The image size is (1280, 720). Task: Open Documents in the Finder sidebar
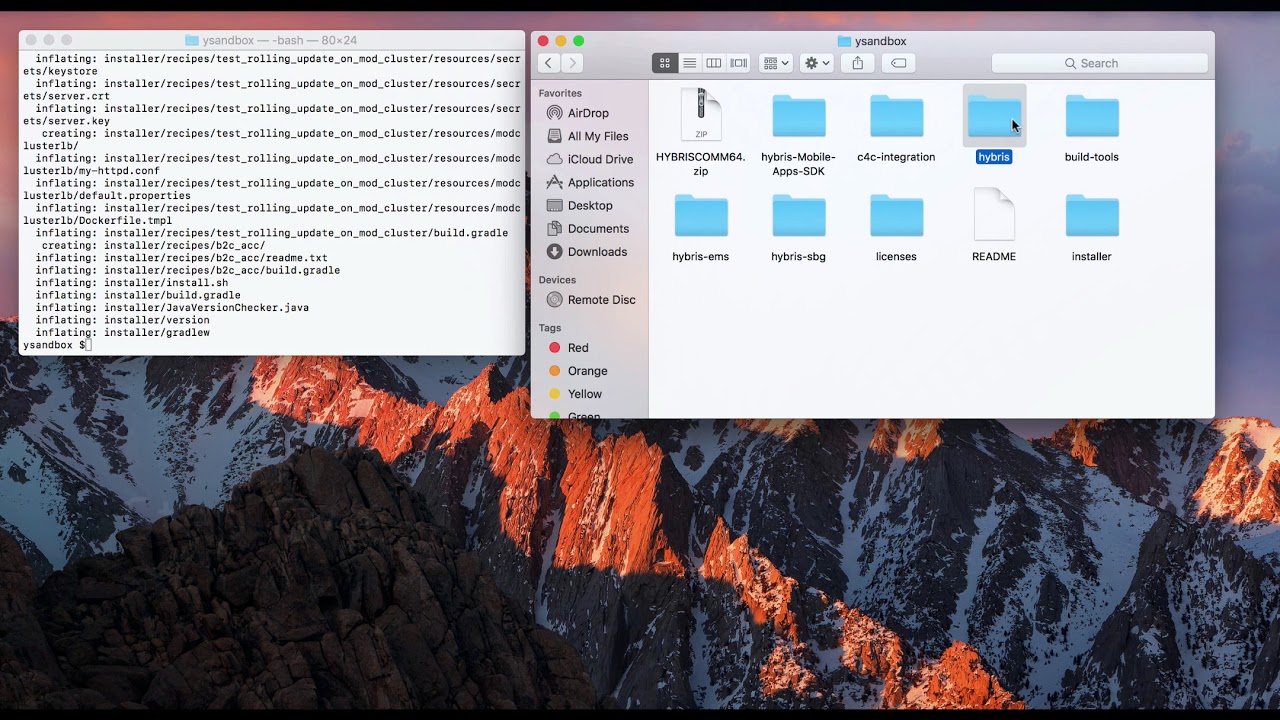click(598, 228)
